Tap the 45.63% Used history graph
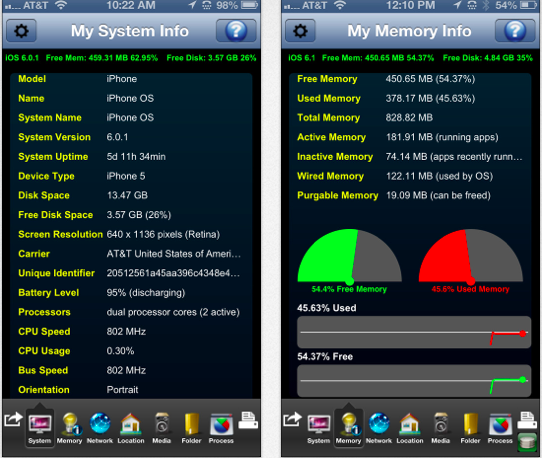Viewport: 542px width, 458px height. (x=414, y=332)
